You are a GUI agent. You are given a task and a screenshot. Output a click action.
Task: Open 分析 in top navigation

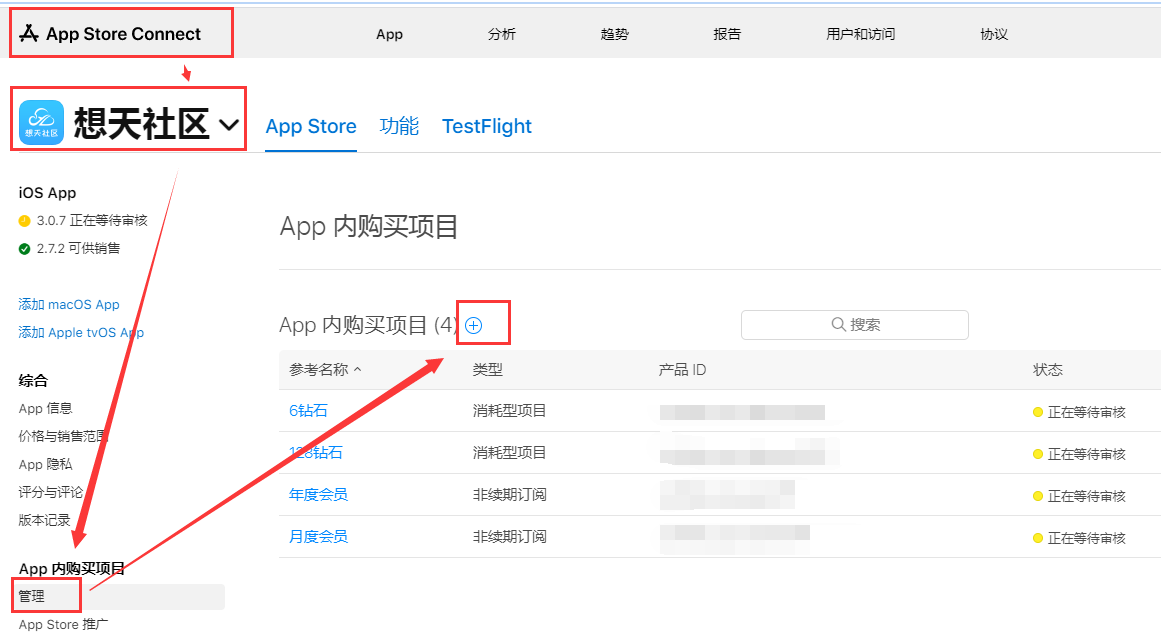click(501, 34)
